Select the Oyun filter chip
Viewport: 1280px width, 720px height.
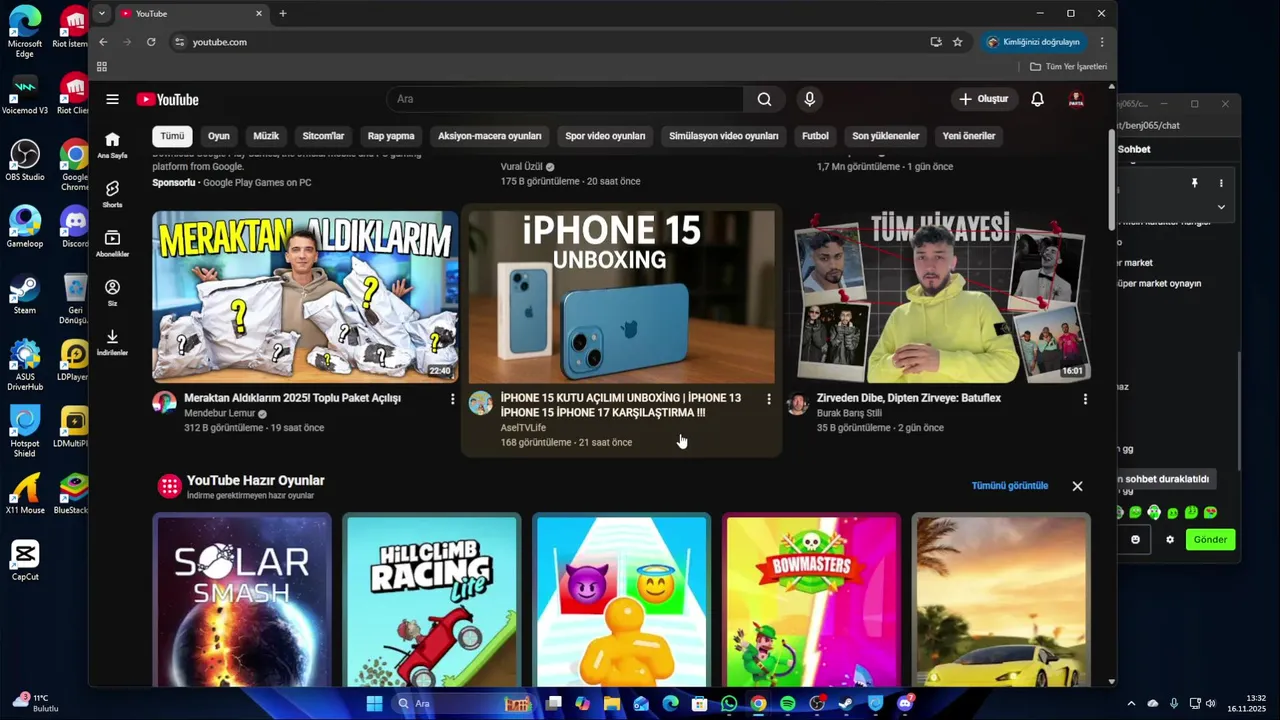tap(219, 136)
